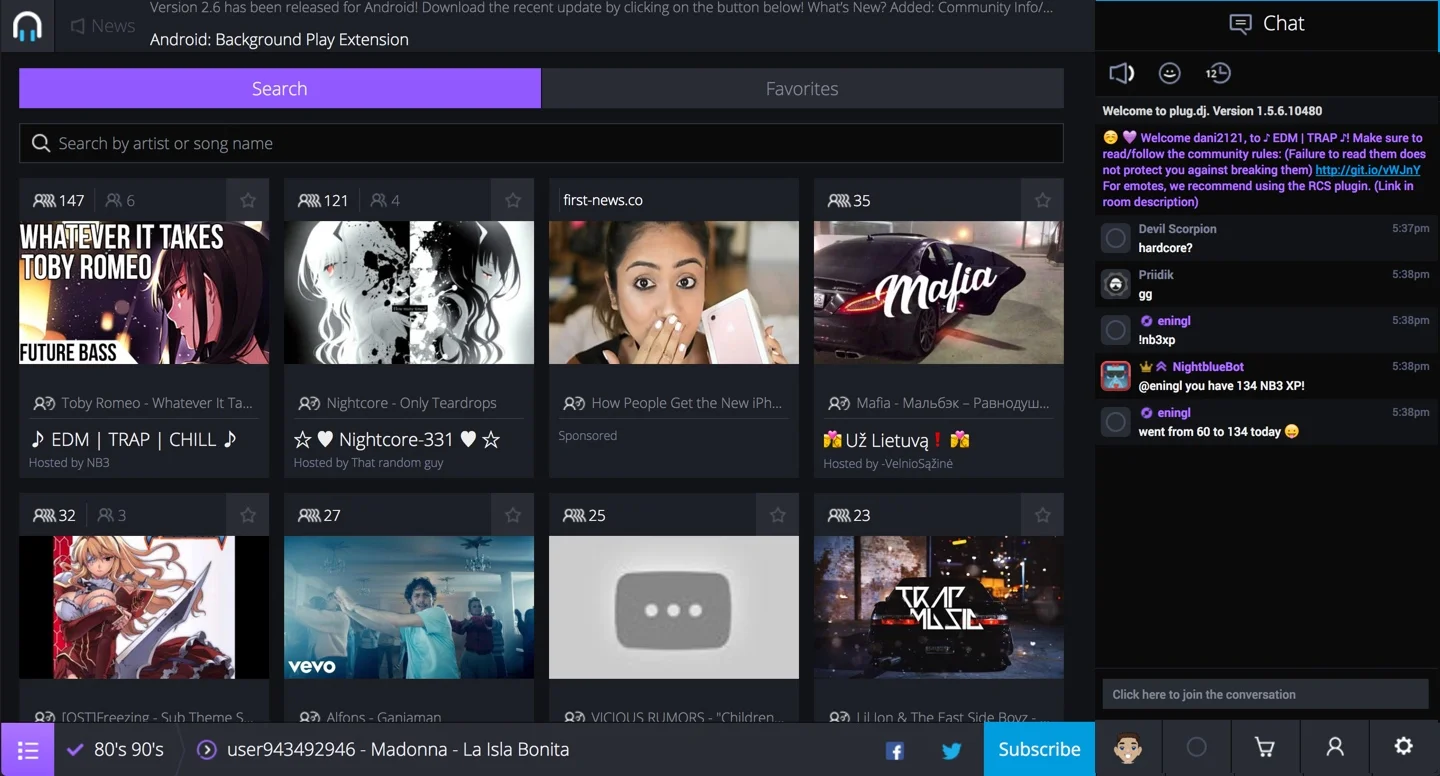The width and height of the screenshot is (1440, 776).
Task: Open the badge circle icon in footer
Action: [x=1196, y=747]
